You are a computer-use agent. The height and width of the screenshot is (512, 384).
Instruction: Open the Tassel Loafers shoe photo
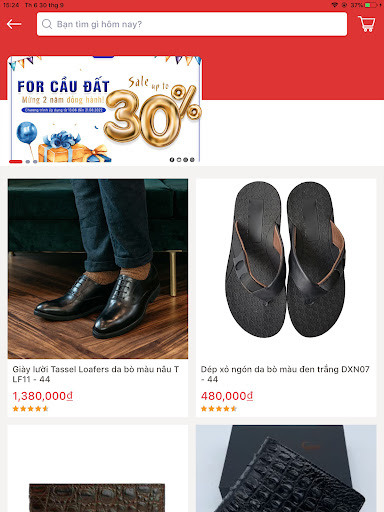pos(98,269)
